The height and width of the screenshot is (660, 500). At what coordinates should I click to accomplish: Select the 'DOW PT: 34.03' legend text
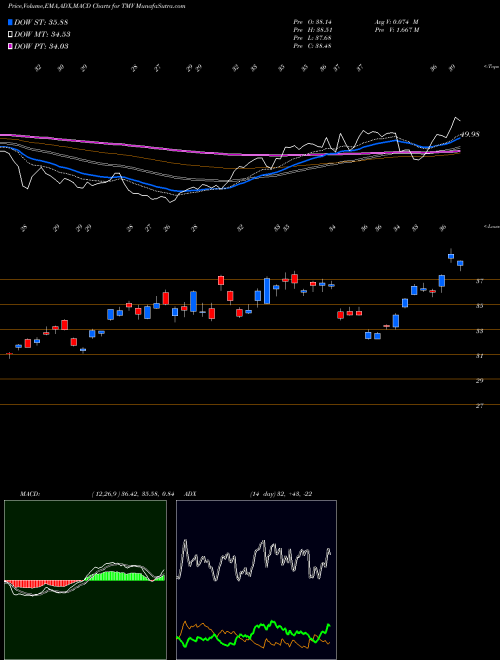(41, 46)
